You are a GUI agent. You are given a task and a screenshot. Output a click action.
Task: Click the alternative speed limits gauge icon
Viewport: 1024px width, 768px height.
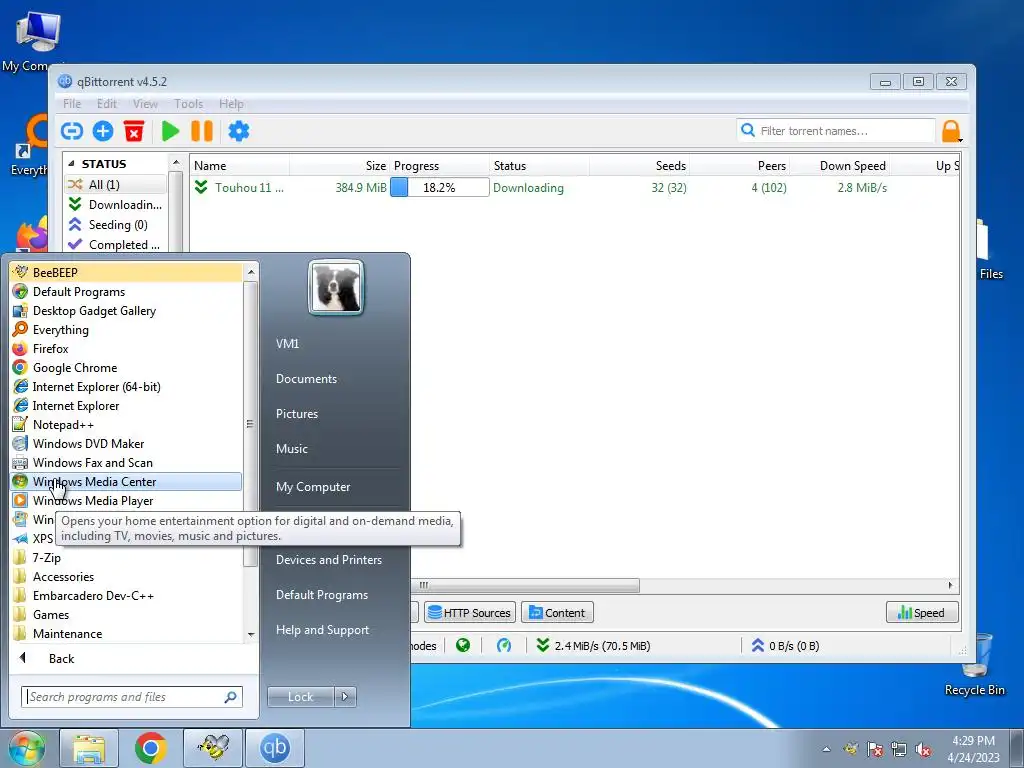504,646
